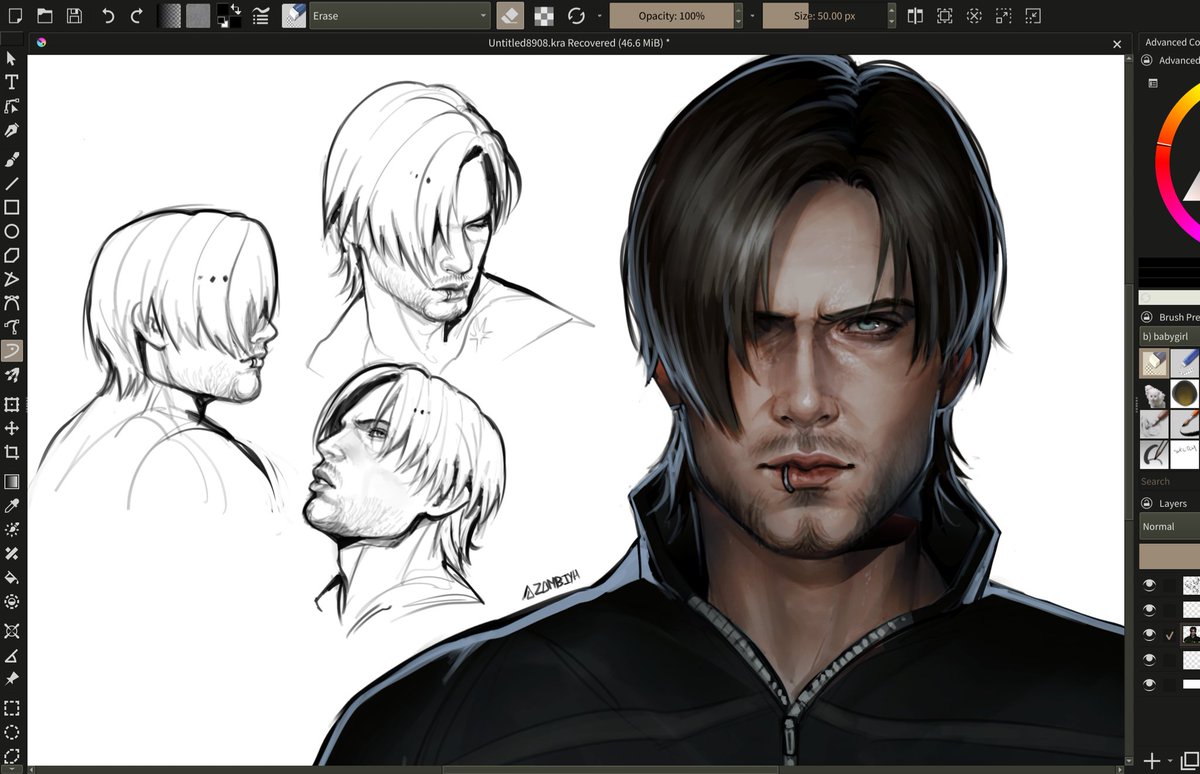Open the layer blending mode Normal dropdown
This screenshot has height=774, width=1200.
(1170, 526)
